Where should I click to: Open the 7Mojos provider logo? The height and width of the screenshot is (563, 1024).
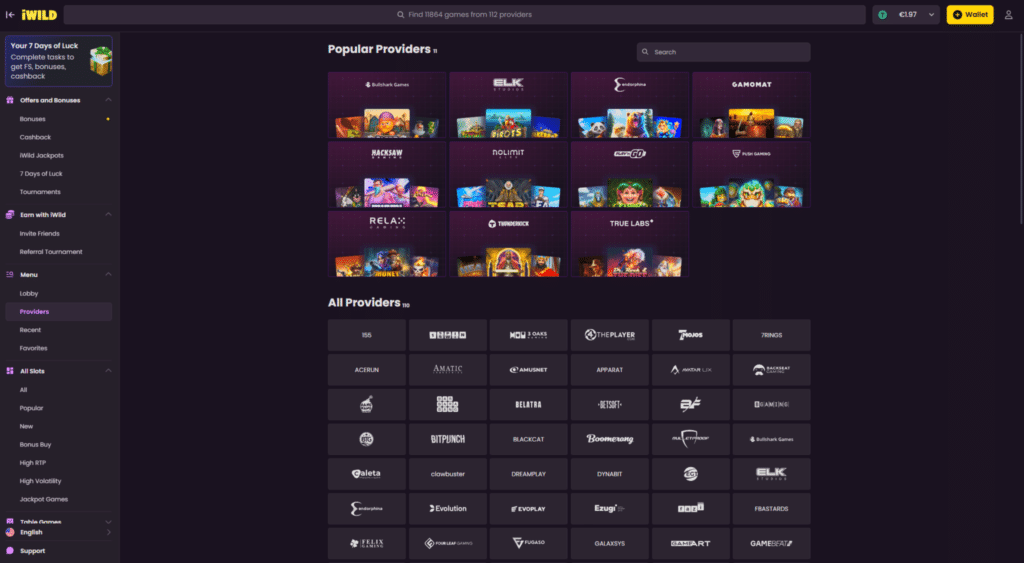[x=690, y=335]
